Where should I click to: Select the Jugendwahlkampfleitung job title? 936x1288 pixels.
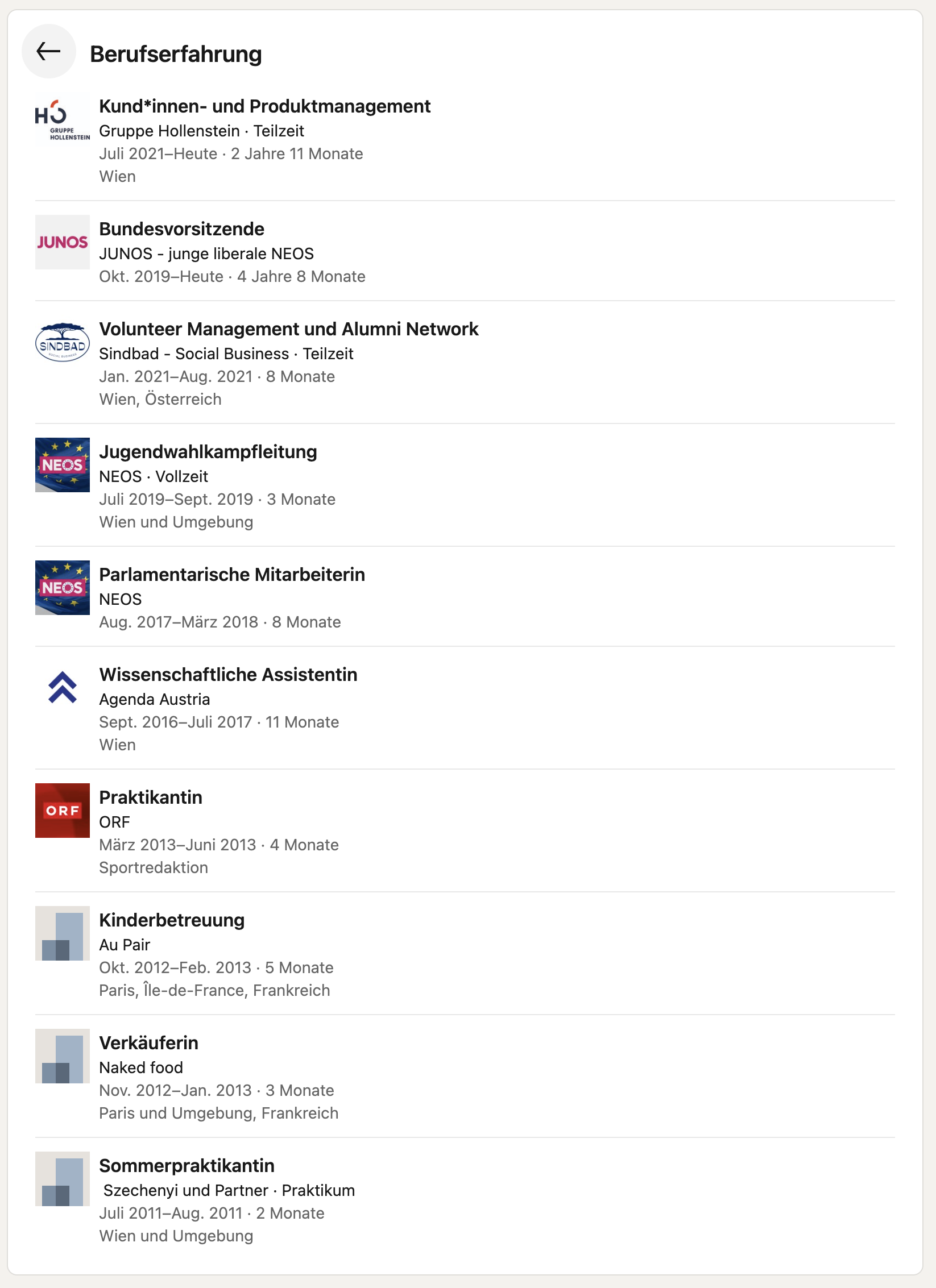[x=208, y=452]
